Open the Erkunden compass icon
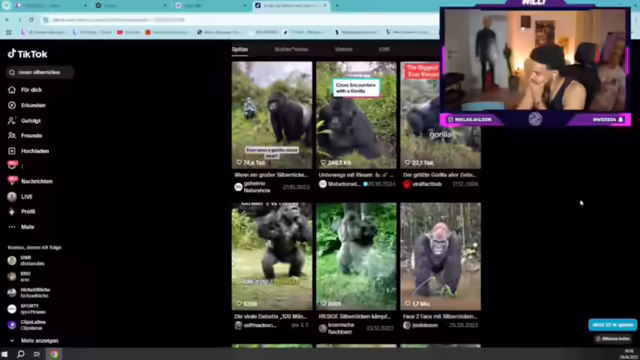The height and width of the screenshot is (360, 640). tap(12, 105)
